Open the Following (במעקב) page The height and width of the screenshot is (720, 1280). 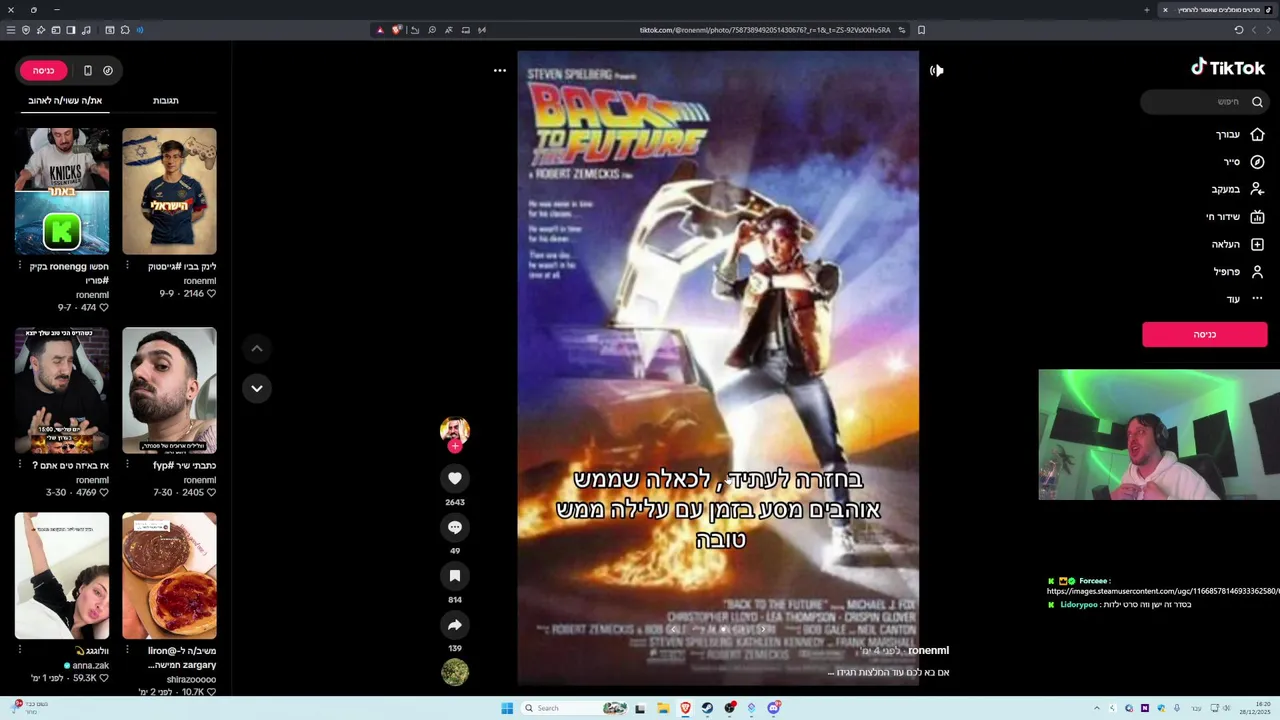coord(1238,189)
